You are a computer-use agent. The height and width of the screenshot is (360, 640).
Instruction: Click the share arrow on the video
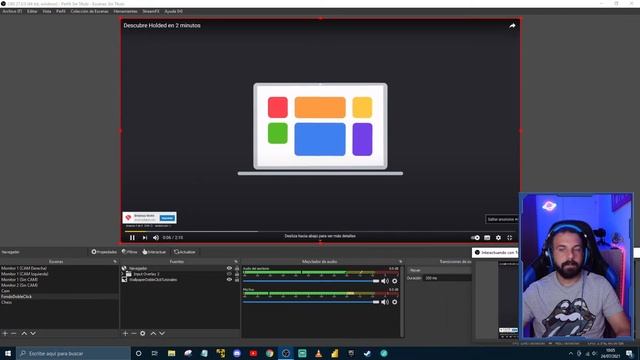(512, 26)
